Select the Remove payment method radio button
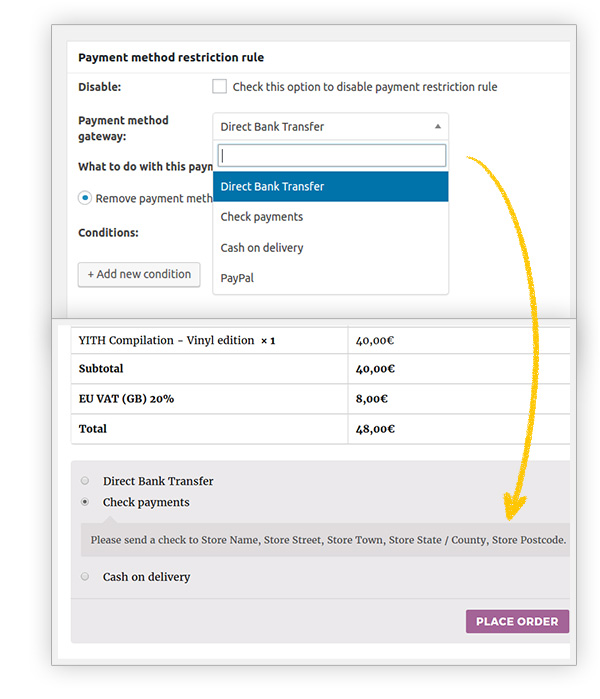Viewport: 600px width, 699px height. [x=86, y=198]
